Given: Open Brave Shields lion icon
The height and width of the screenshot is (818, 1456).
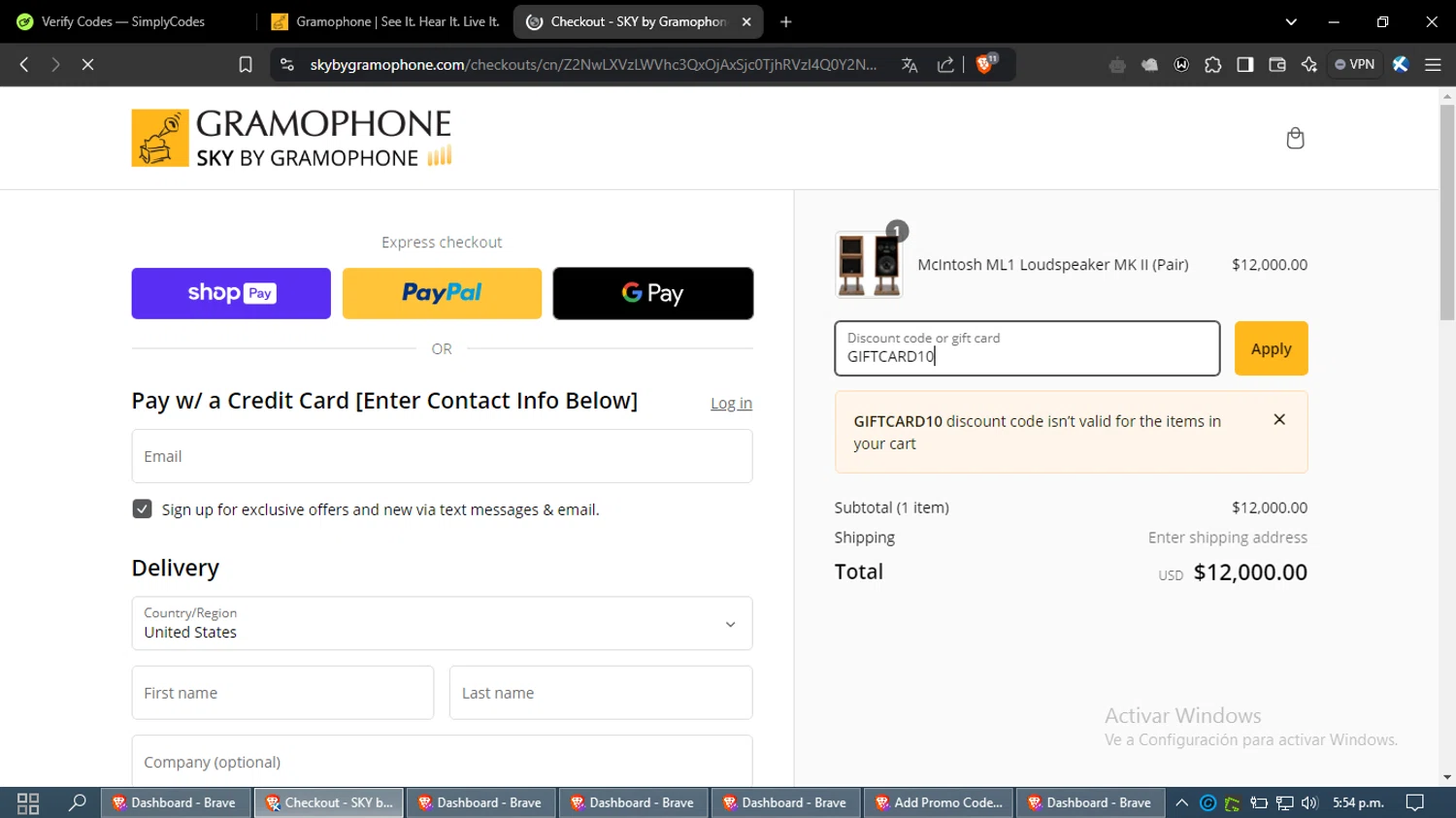Looking at the screenshot, I should click(x=985, y=64).
